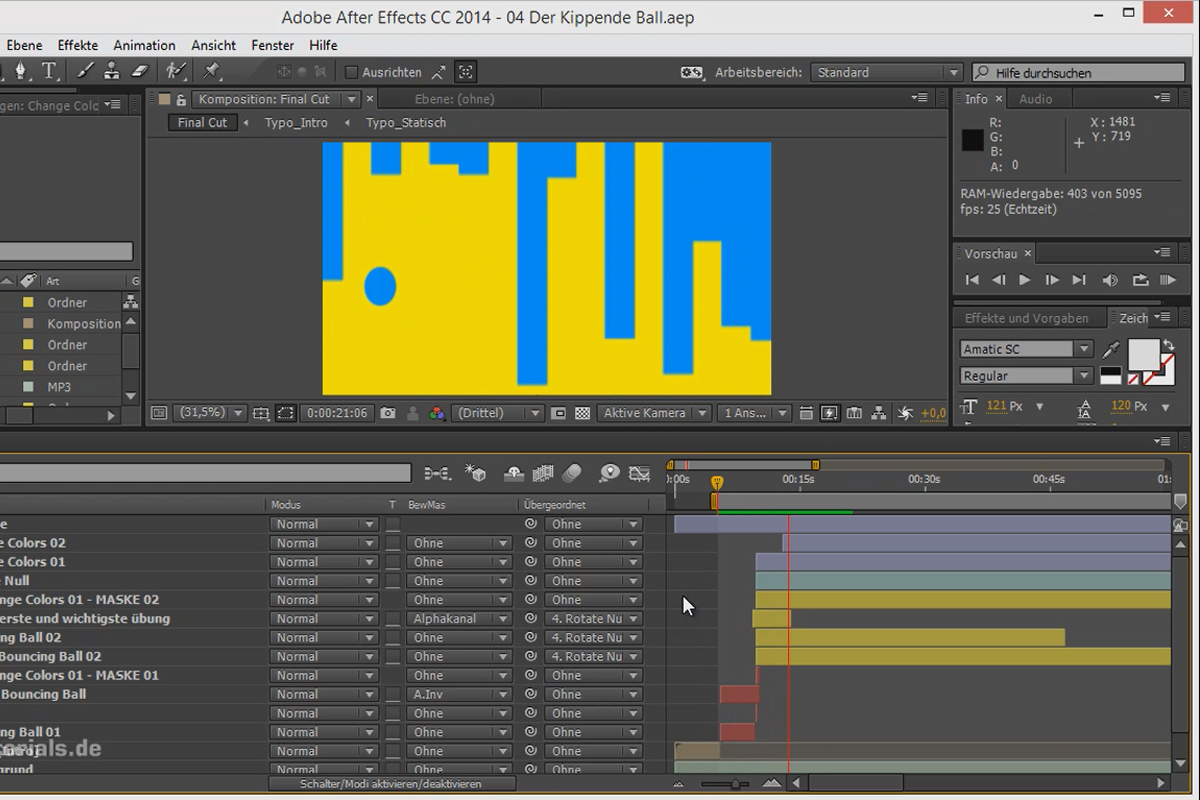The width and height of the screenshot is (1200, 800).
Task: Pick font color with eyedropper icon
Action: [1110, 349]
